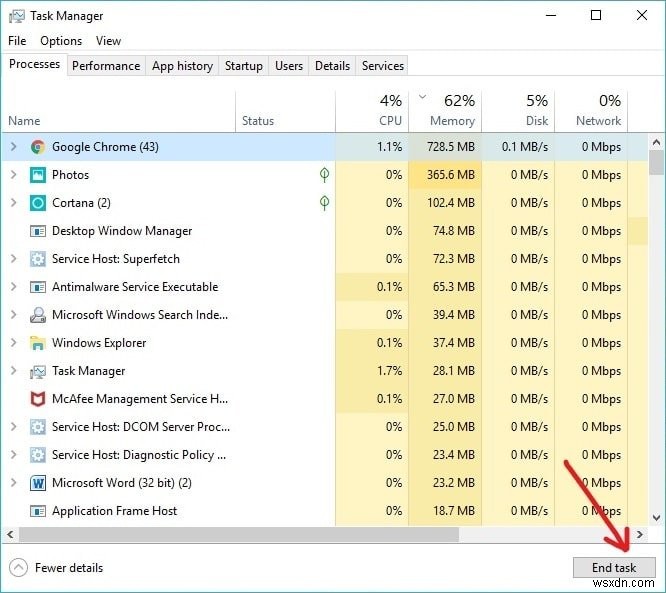Click the 0.1 MB/s disk value
This screenshot has height=593, width=666.
tap(525, 147)
